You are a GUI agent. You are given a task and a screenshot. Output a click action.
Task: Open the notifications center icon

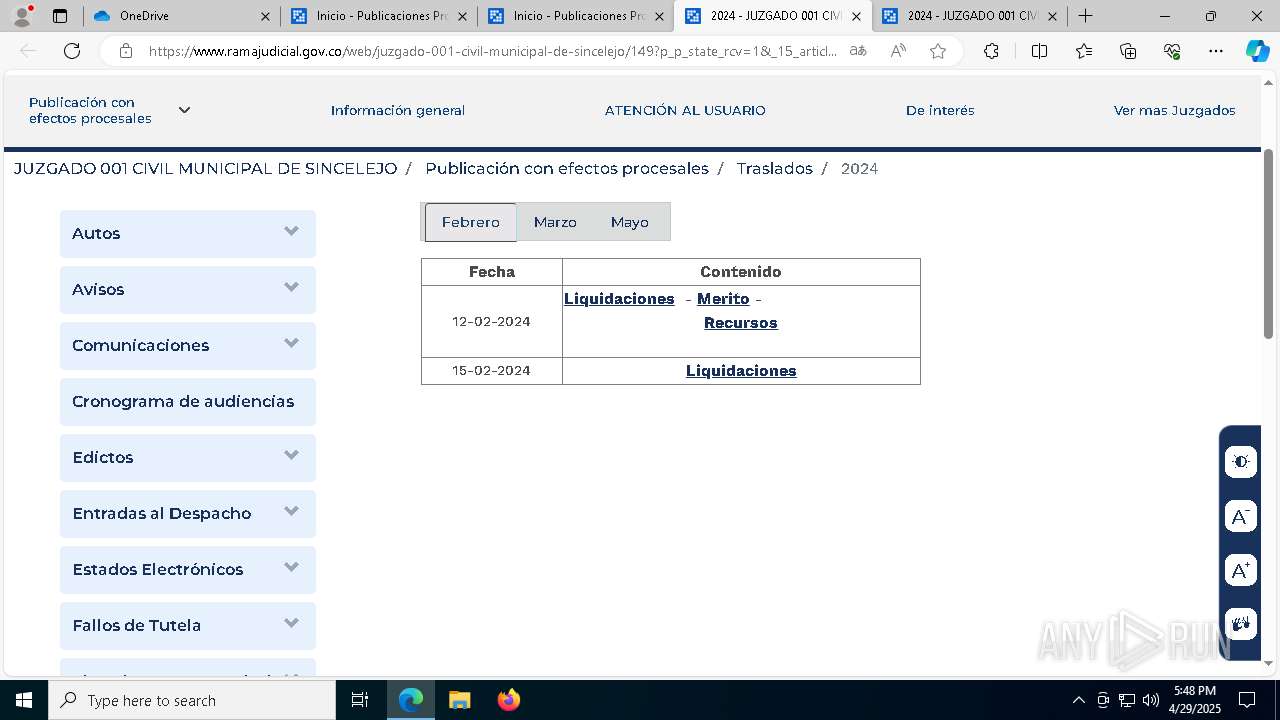coord(1247,700)
